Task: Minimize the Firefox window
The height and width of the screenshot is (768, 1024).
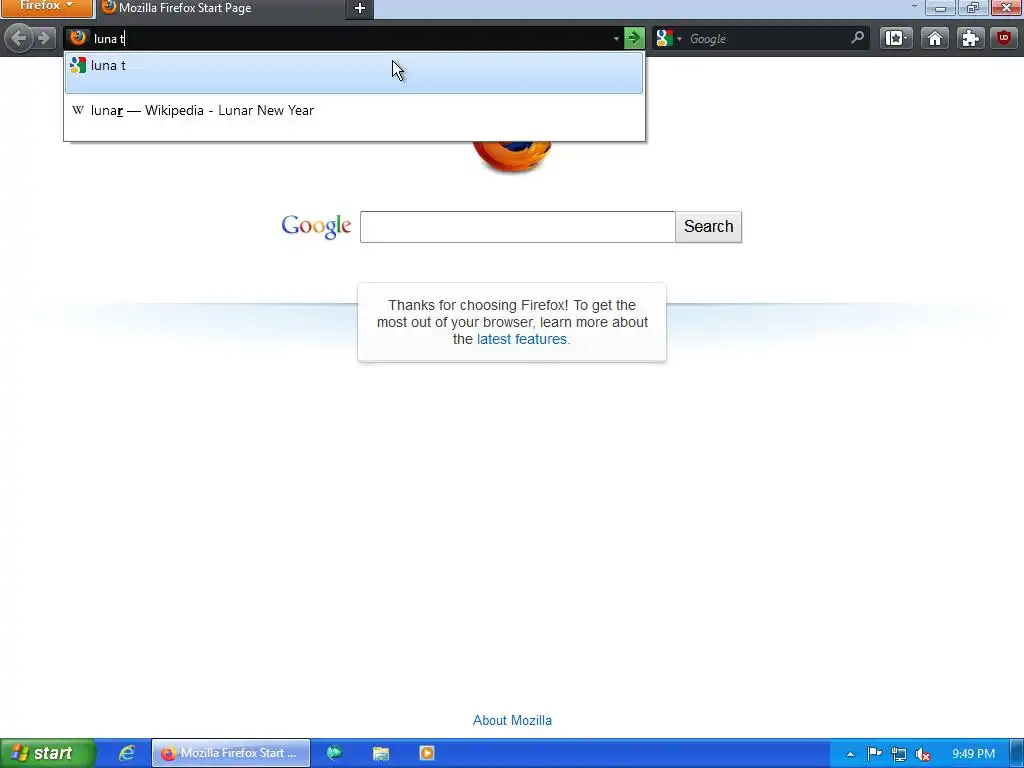Action: [x=940, y=8]
